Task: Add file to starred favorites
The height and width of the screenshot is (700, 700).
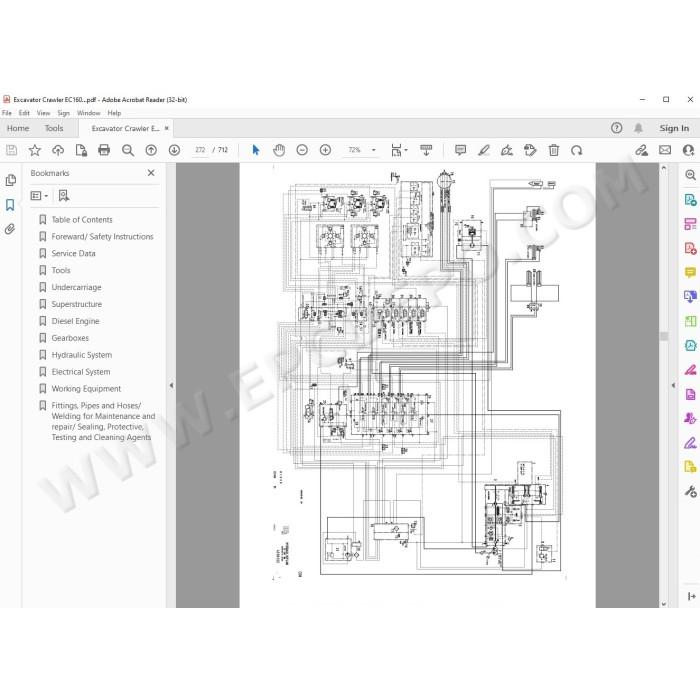Action: click(35, 150)
